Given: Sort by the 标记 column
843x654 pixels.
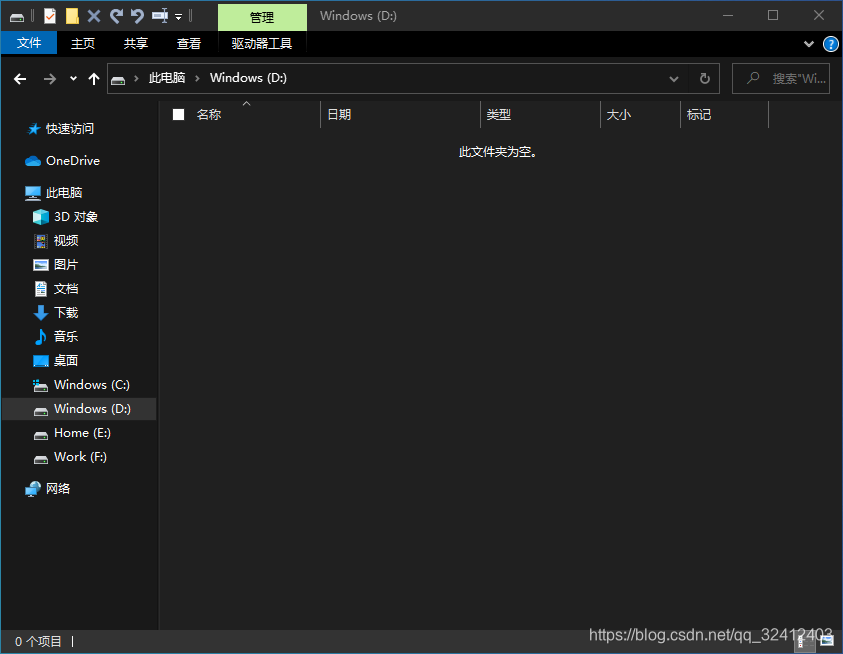Looking at the screenshot, I should (x=699, y=115).
